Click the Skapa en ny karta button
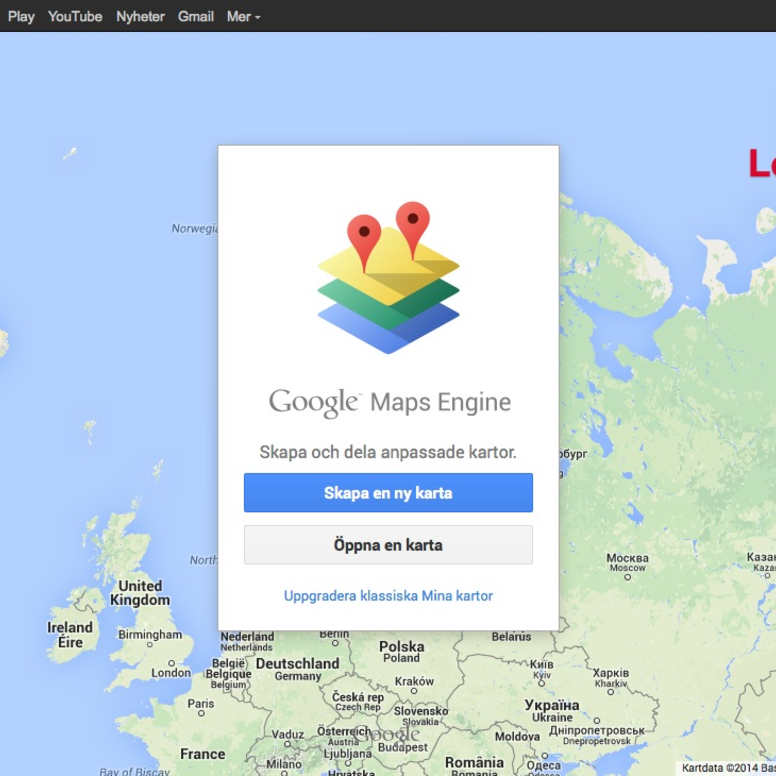The height and width of the screenshot is (776, 776). [x=388, y=492]
